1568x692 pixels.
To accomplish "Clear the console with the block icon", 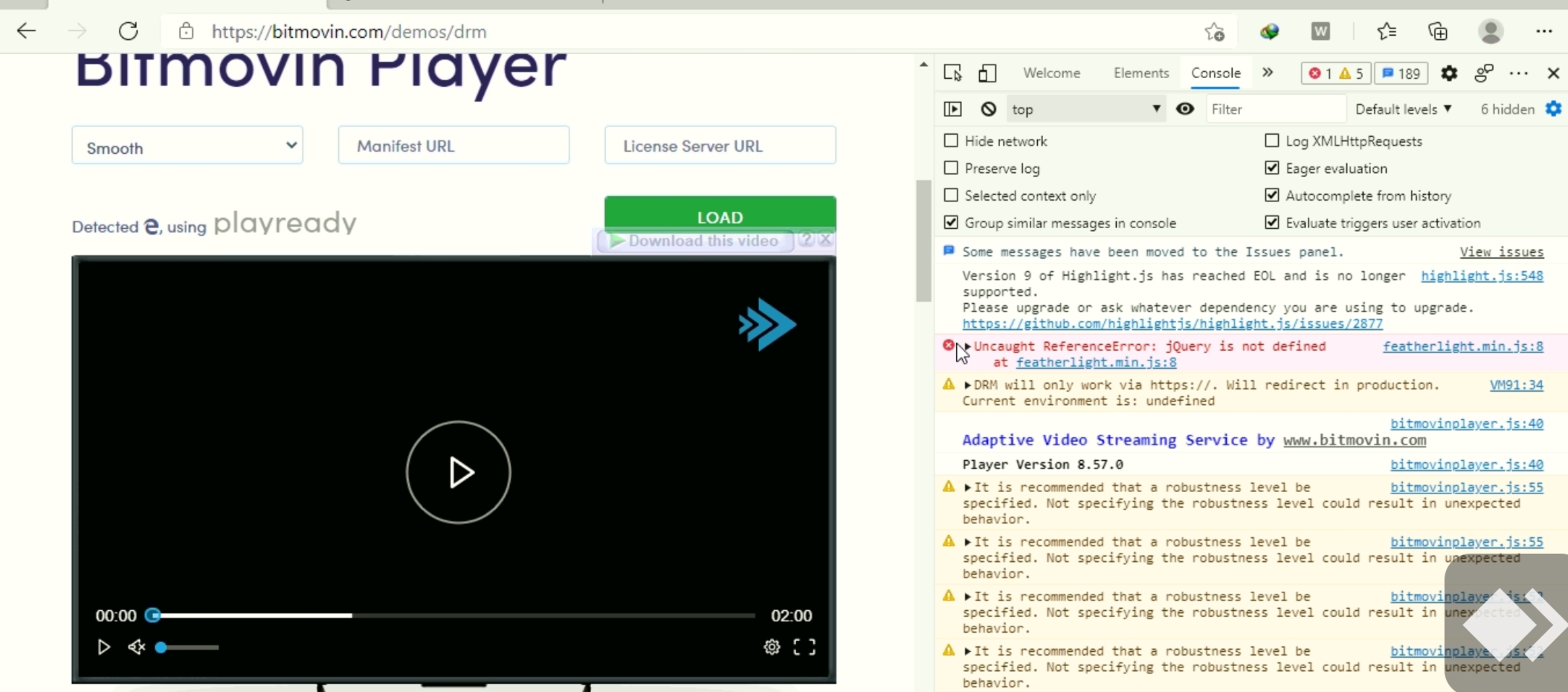I will click(988, 109).
